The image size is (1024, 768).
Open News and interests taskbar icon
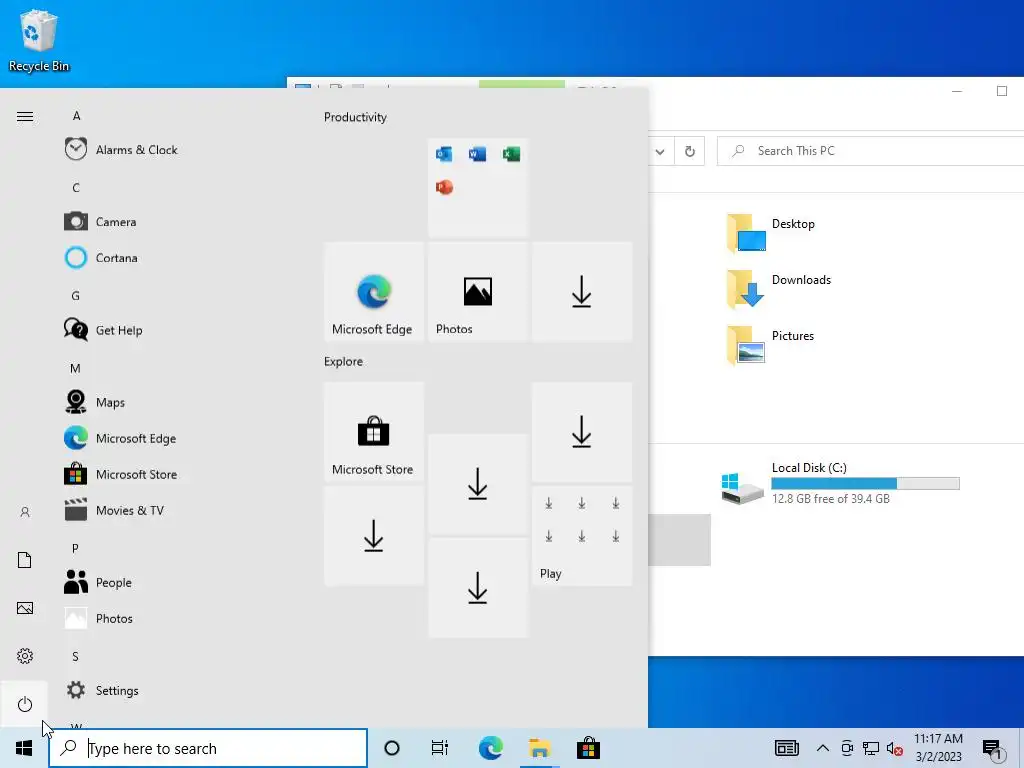[x=787, y=748]
